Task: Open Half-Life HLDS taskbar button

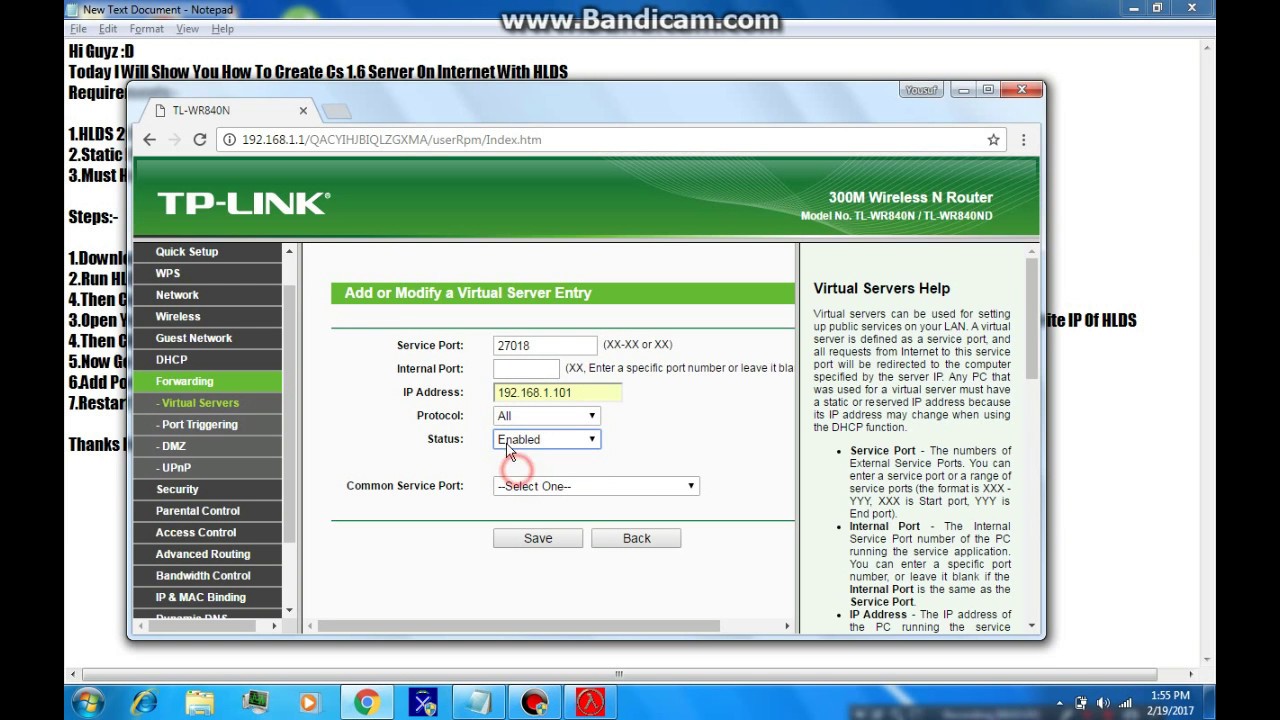Action: point(590,703)
